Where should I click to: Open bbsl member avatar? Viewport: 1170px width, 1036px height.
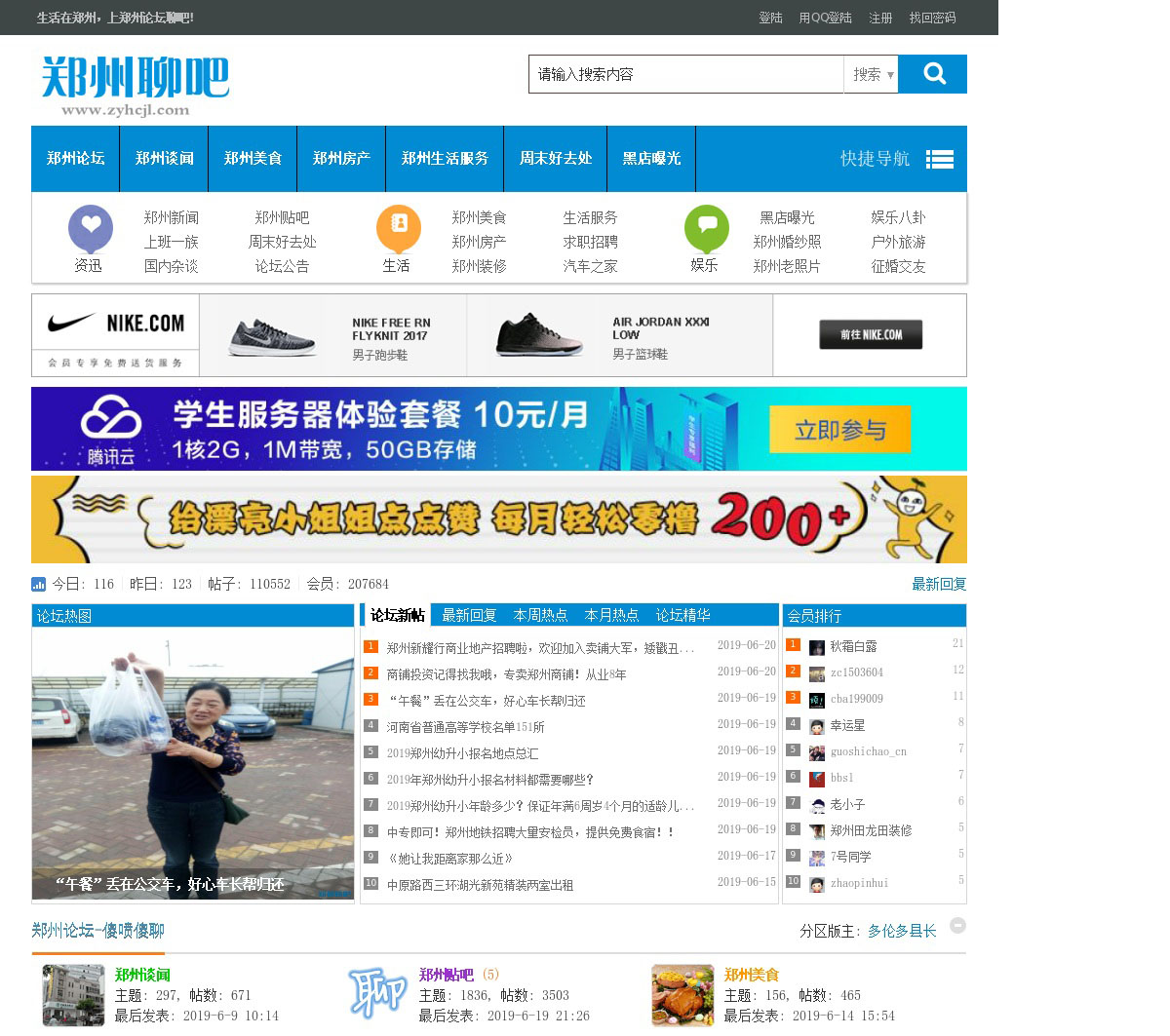tap(817, 779)
